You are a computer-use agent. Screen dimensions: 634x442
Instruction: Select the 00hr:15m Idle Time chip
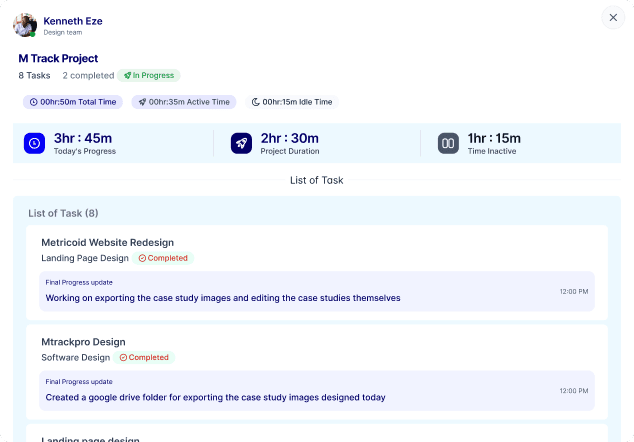coord(292,102)
